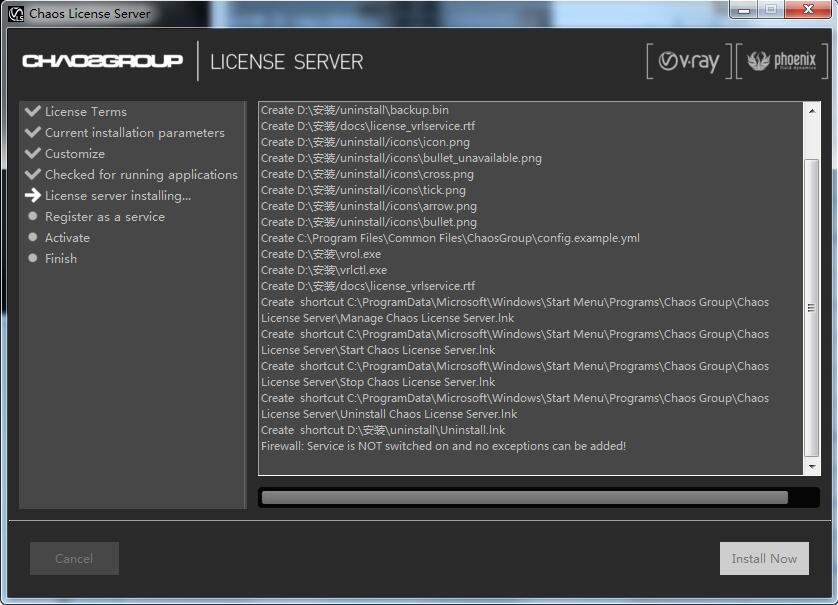Select the Current installation parameters step

point(135,133)
